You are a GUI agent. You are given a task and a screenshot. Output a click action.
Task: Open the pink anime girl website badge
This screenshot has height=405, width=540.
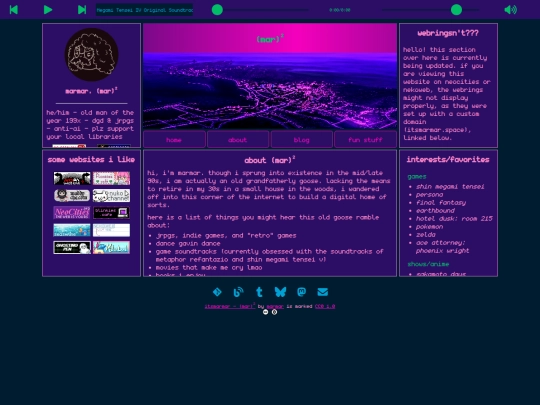pos(111,178)
